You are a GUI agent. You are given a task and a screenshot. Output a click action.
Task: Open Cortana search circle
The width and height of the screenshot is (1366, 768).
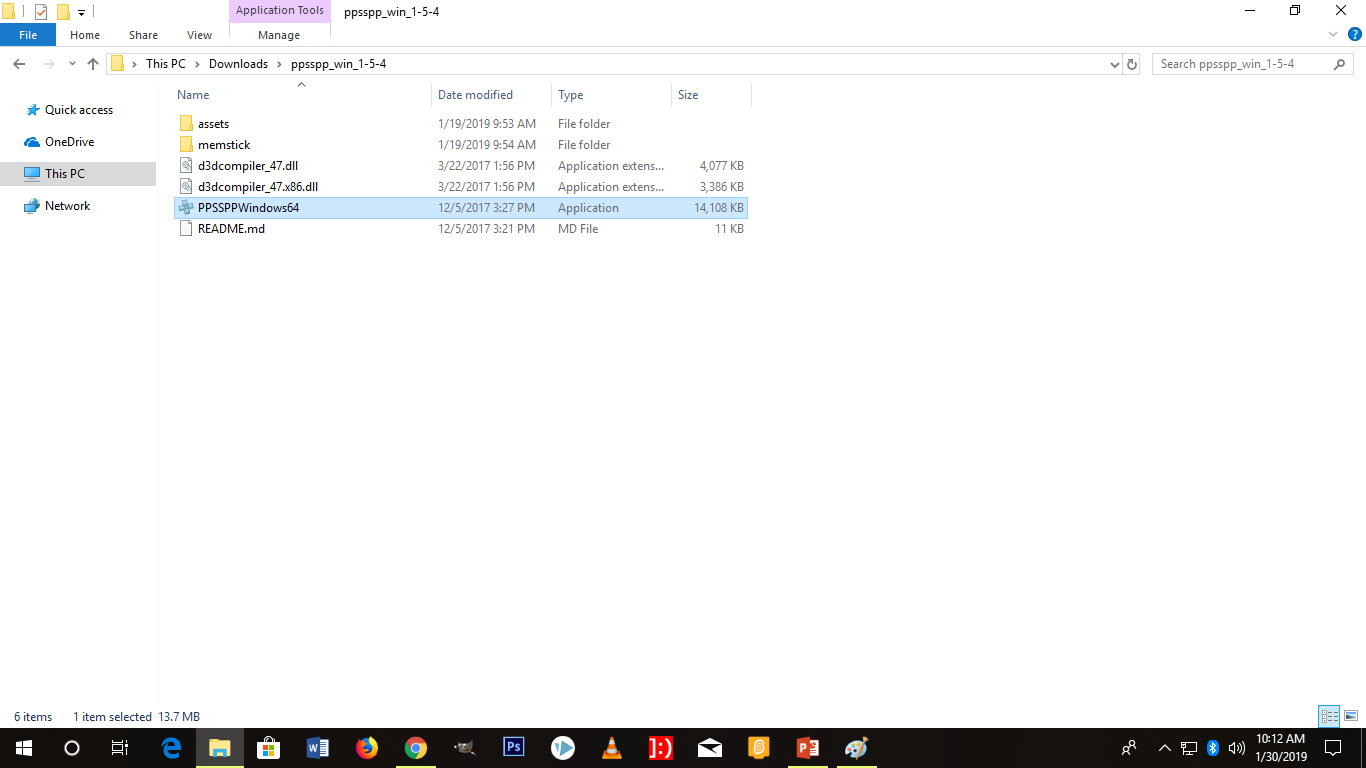coord(72,748)
